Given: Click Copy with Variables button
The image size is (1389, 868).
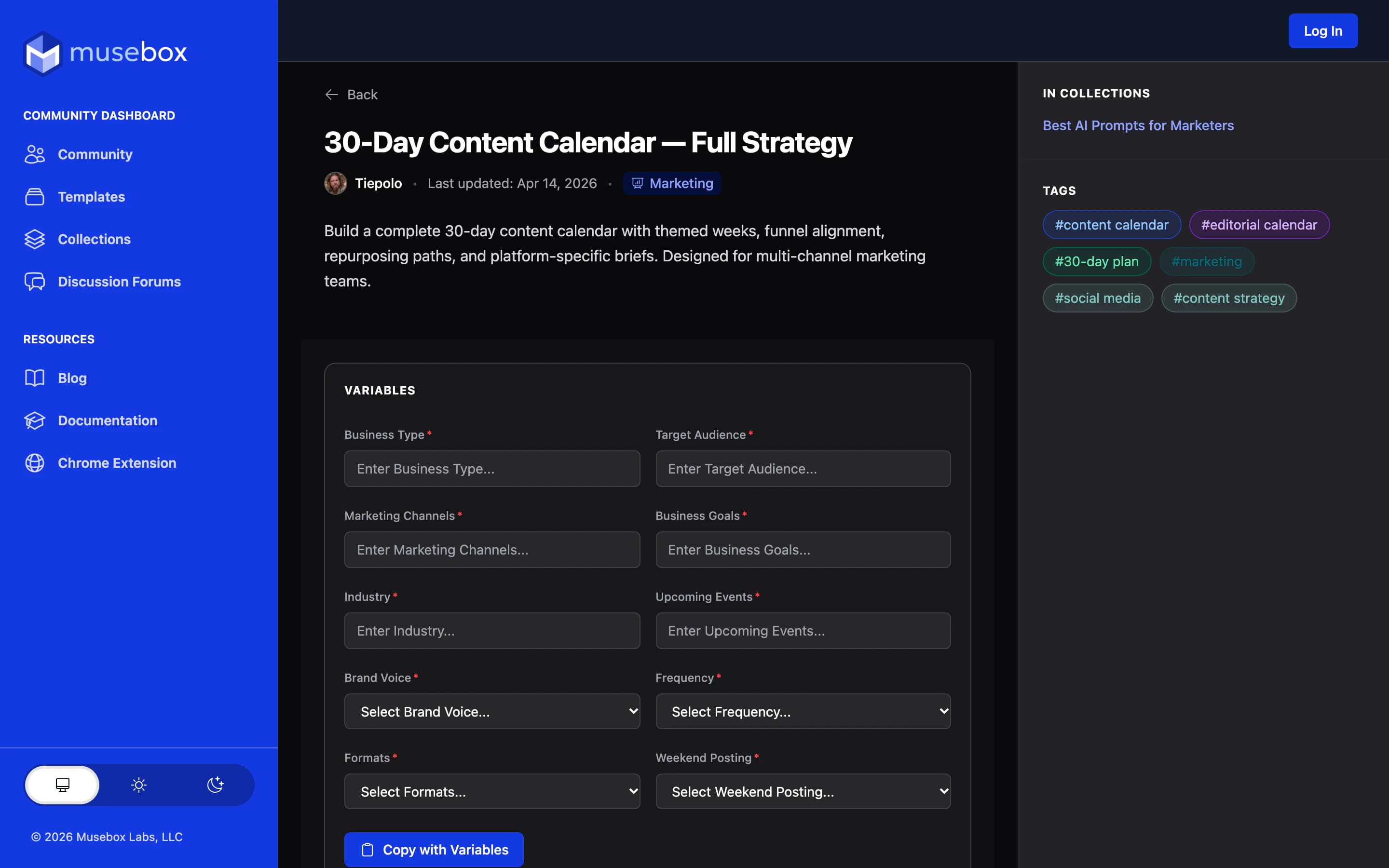Looking at the screenshot, I should (x=434, y=850).
